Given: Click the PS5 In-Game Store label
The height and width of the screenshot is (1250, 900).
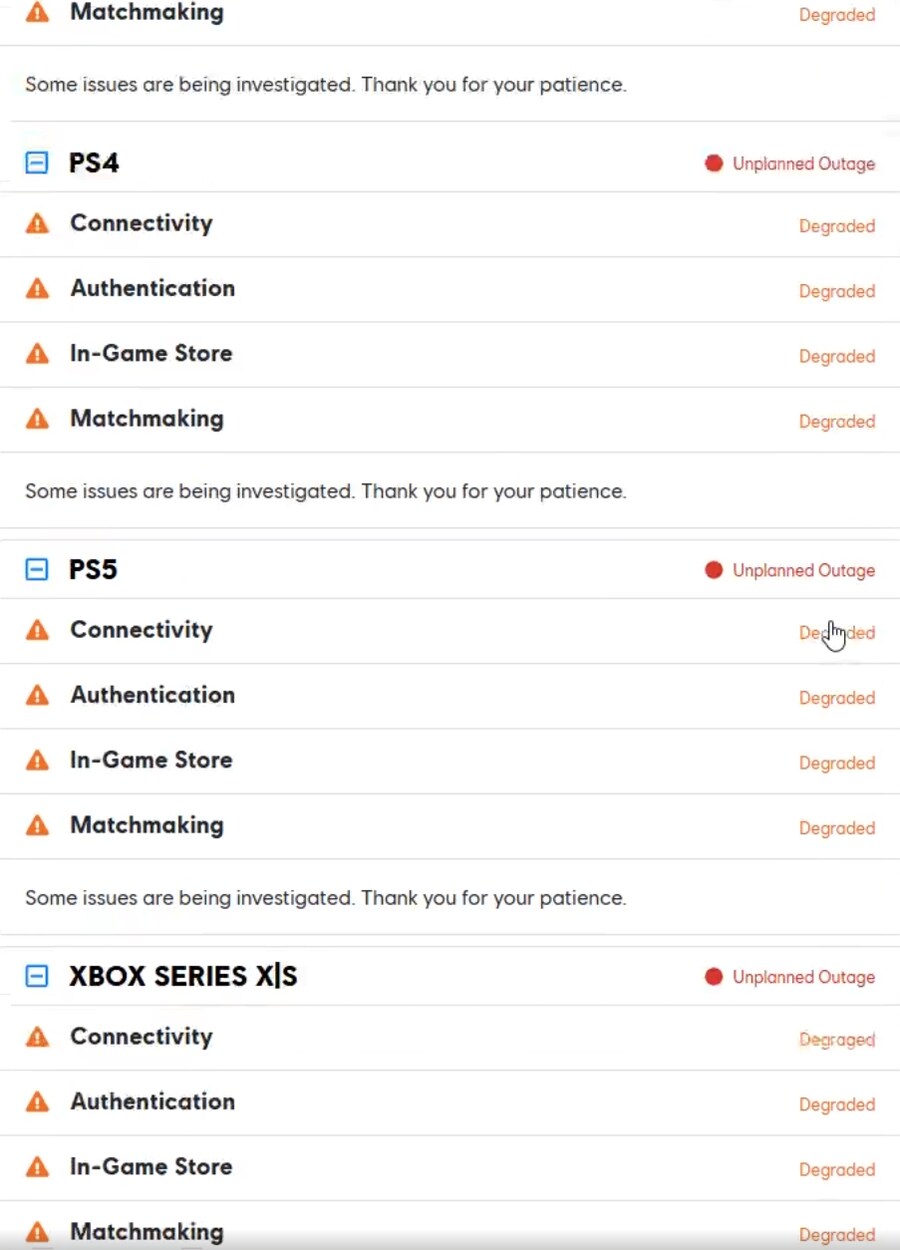Looking at the screenshot, I should (151, 760).
